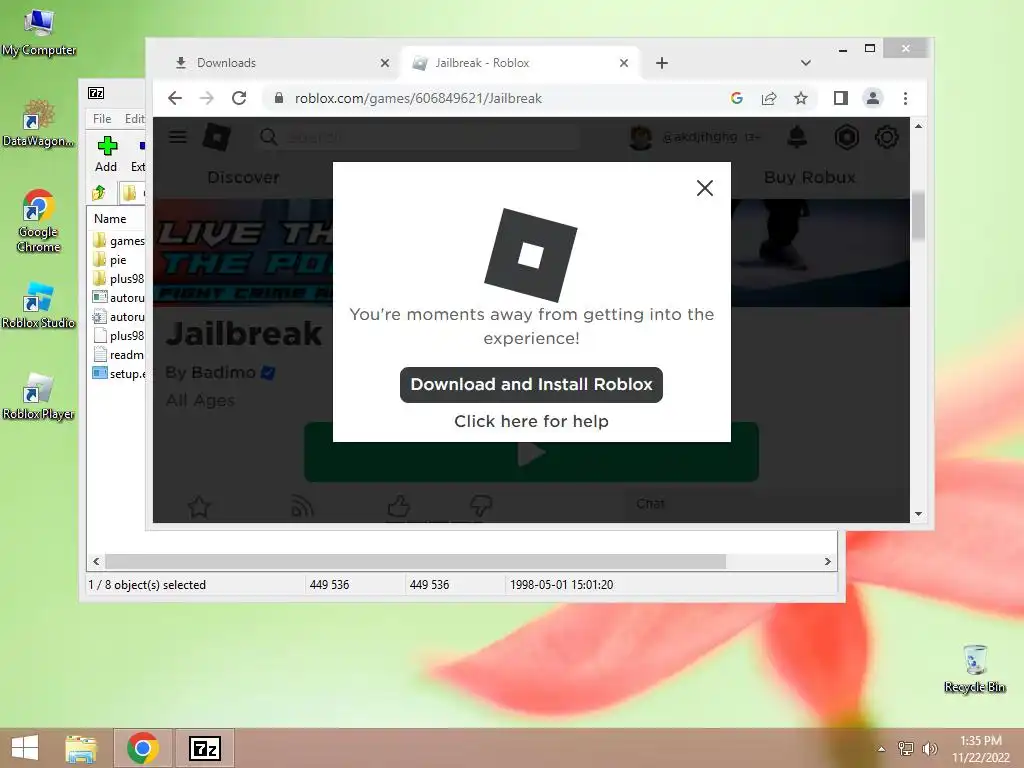Open Roblox Studio desktop shortcut
1024x768 pixels.
[39, 304]
